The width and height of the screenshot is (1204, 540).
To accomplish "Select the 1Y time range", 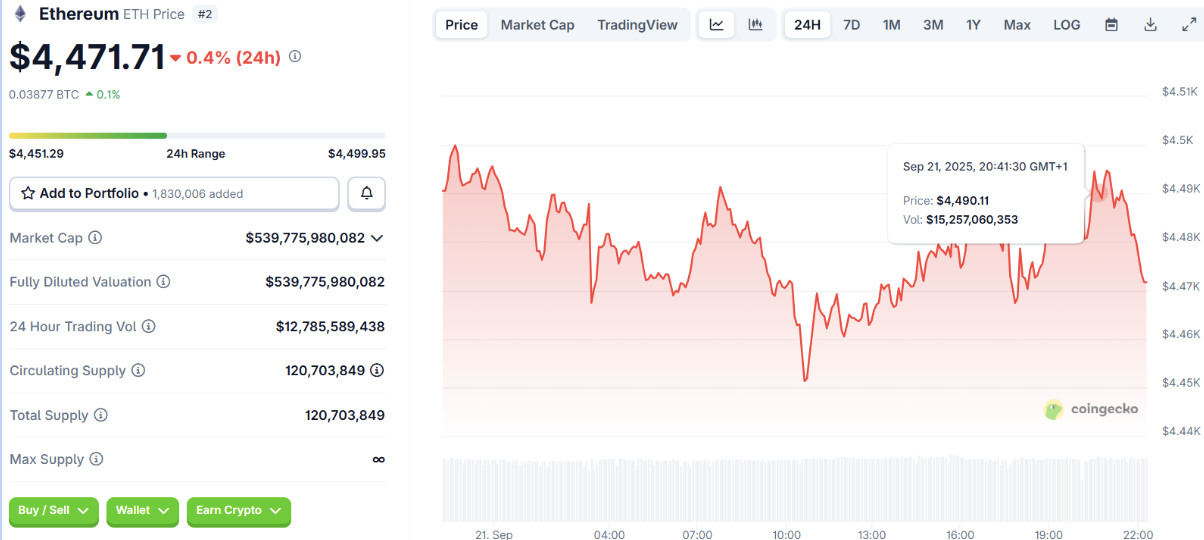I will (x=973, y=25).
